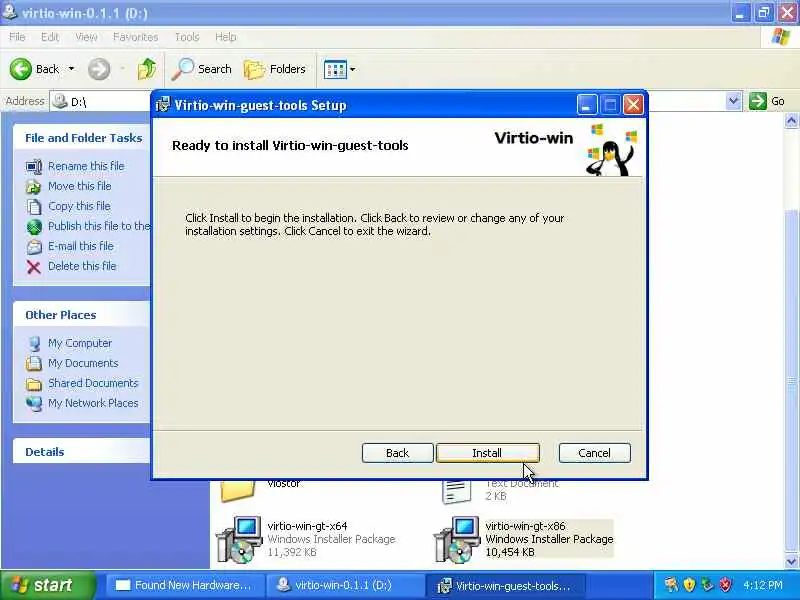Click the file list scroll-up arrow
The image size is (800, 600).
pos(791,121)
